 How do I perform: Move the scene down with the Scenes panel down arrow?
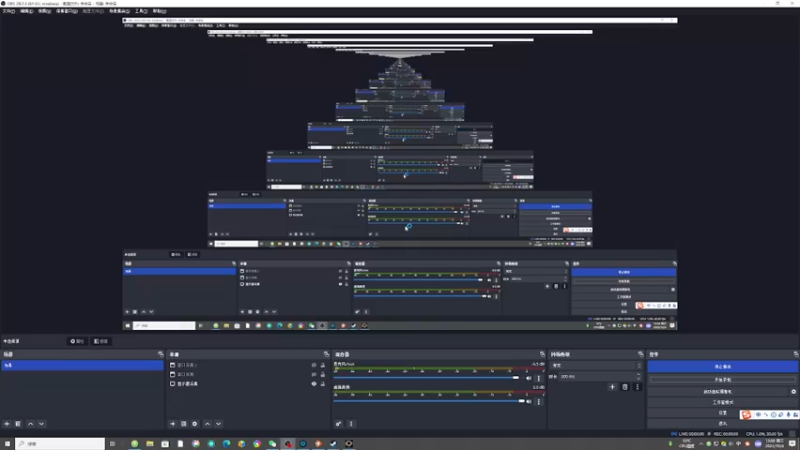[x=41, y=424]
